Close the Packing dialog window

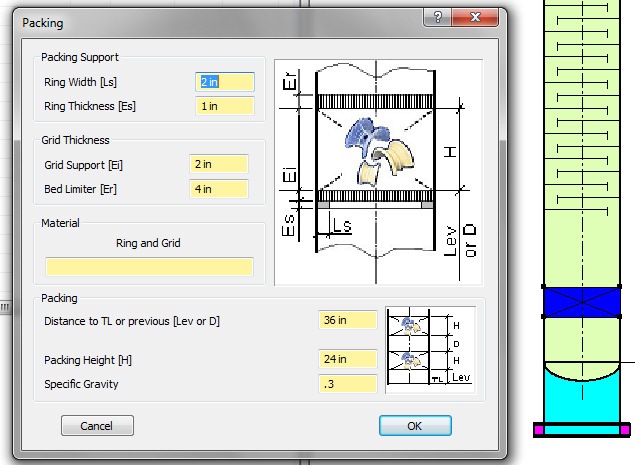tap(475, 17)
